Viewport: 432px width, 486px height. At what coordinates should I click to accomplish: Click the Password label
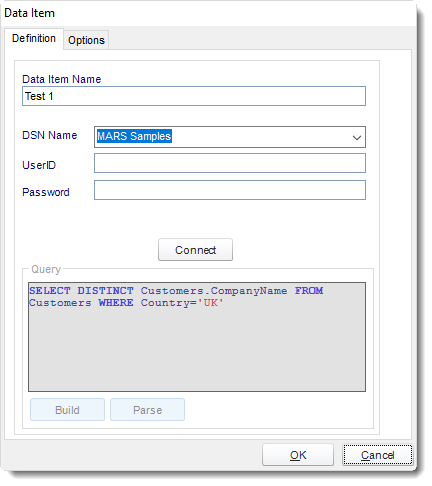click(x=46, y=192)
